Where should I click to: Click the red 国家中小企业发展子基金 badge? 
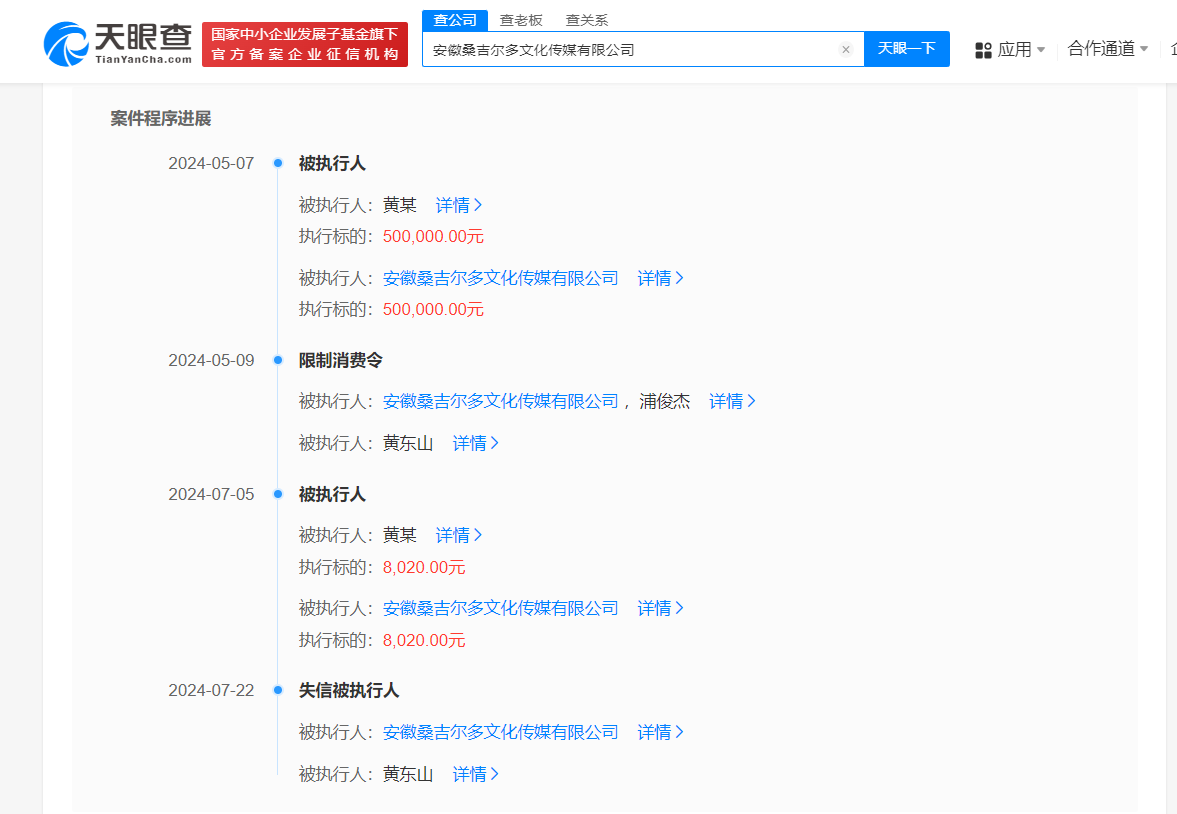(x=305, y=43)
